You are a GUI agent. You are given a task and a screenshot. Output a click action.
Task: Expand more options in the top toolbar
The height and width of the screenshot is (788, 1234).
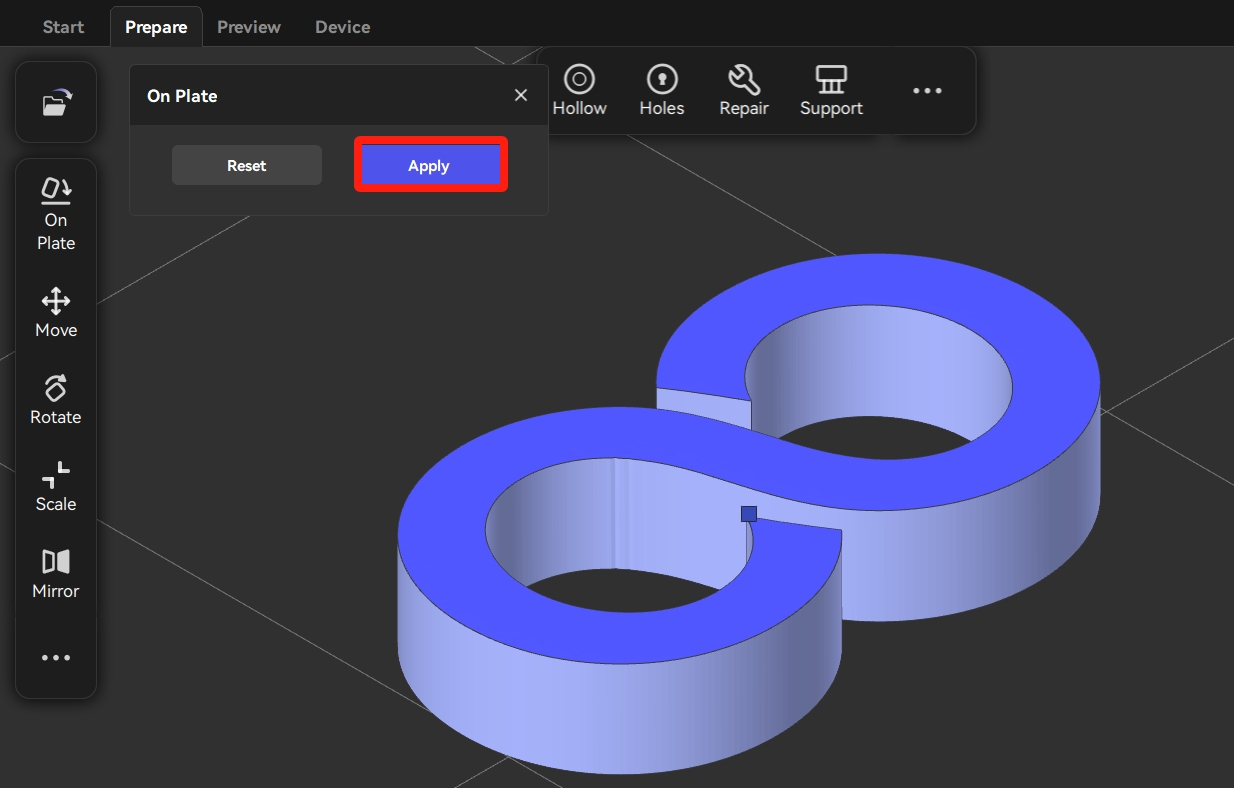[x=927, y=91]
